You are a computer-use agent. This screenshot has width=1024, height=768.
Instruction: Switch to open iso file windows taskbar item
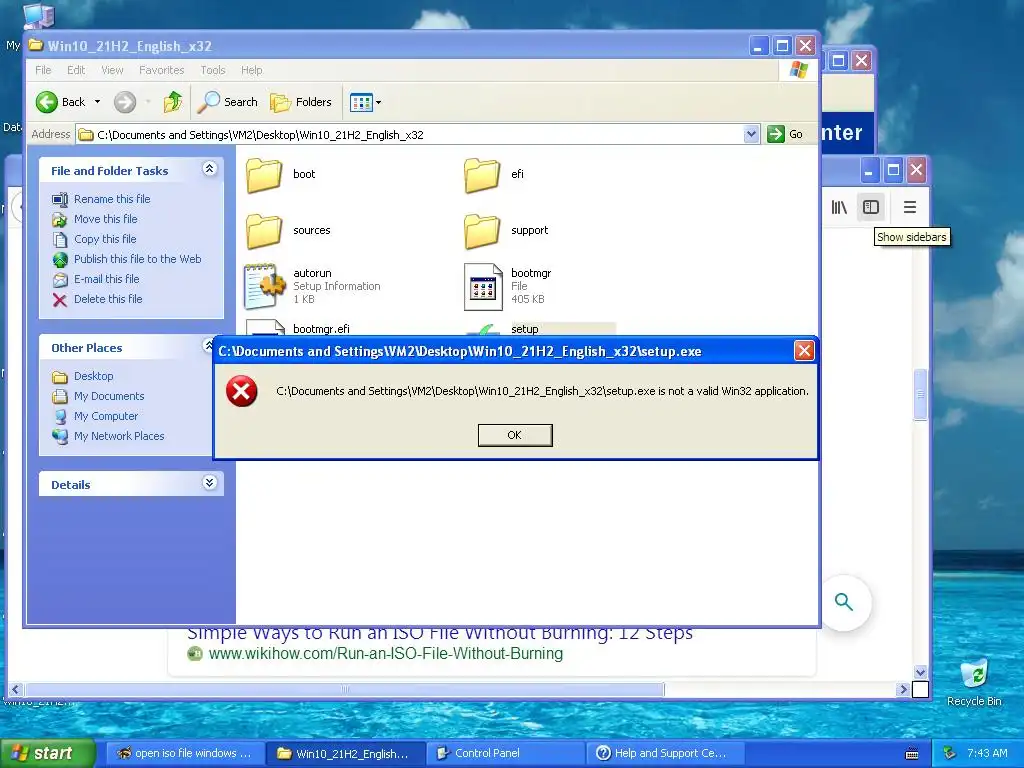(x=184, y=753)
